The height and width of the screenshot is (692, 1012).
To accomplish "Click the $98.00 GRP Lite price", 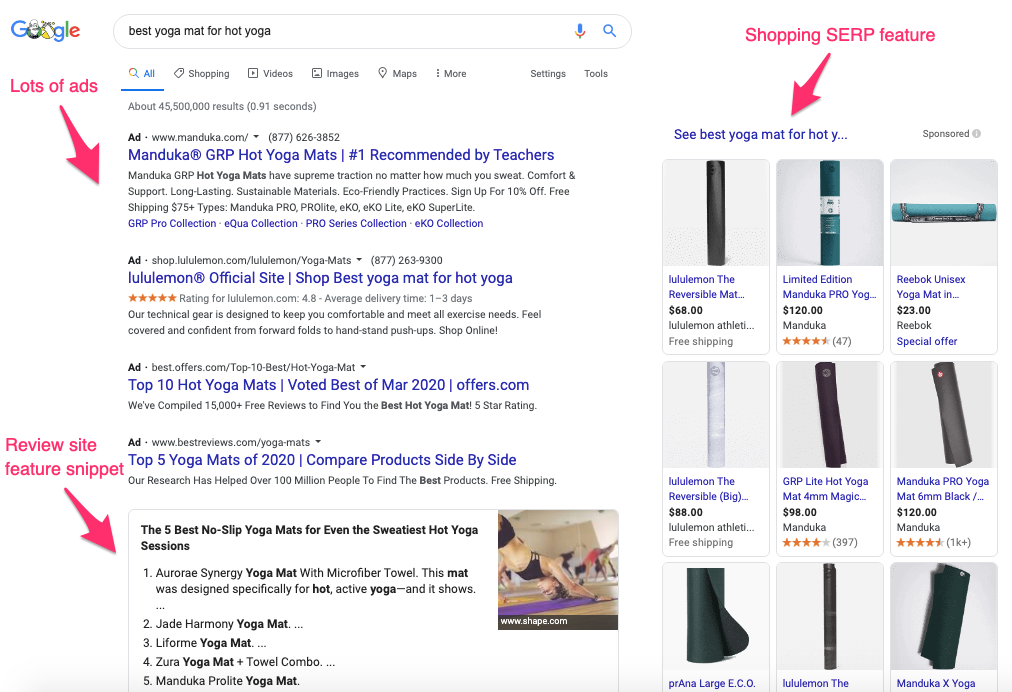I will [x=800, y=513].
